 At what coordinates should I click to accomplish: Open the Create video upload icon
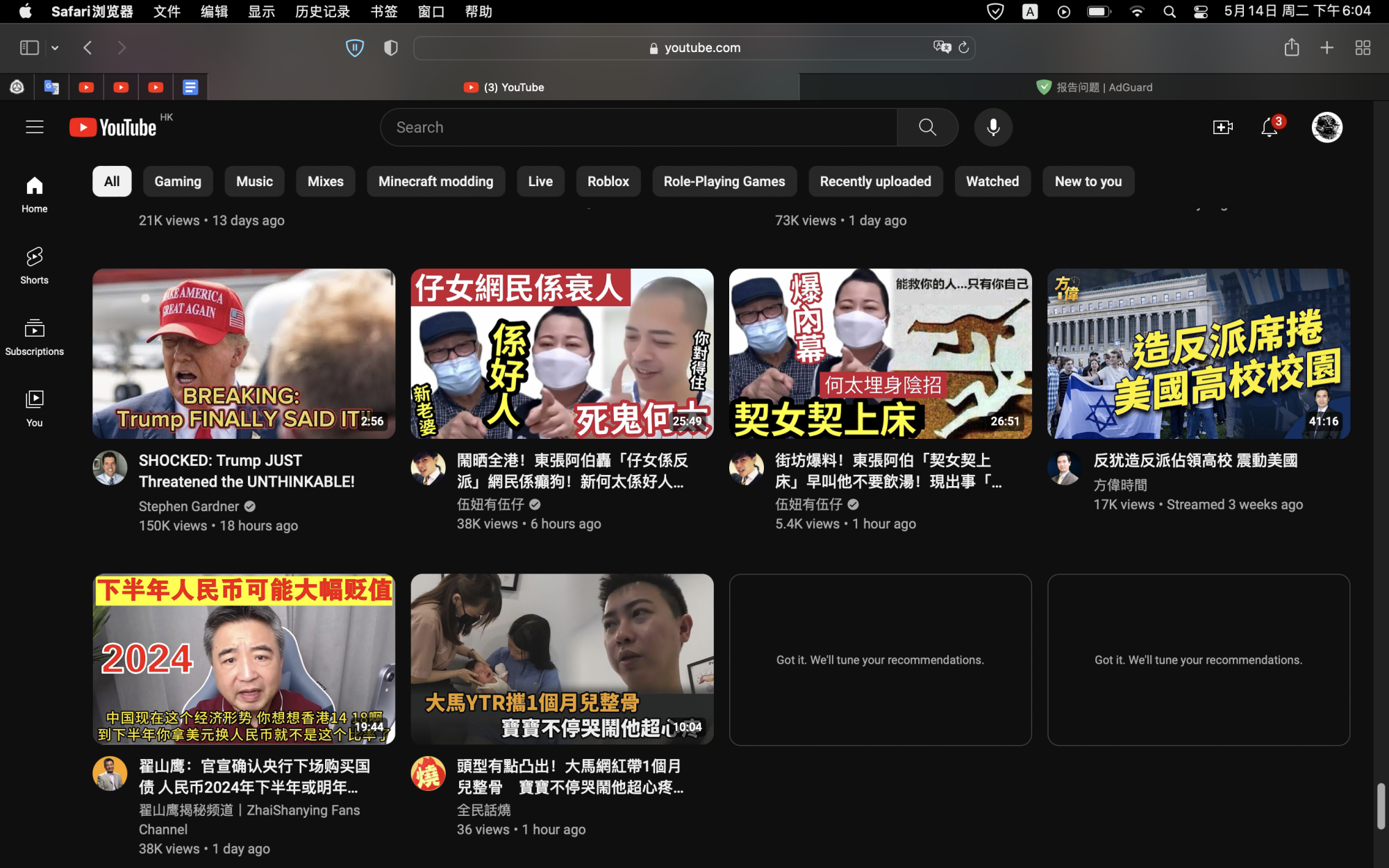[1222, 127]
